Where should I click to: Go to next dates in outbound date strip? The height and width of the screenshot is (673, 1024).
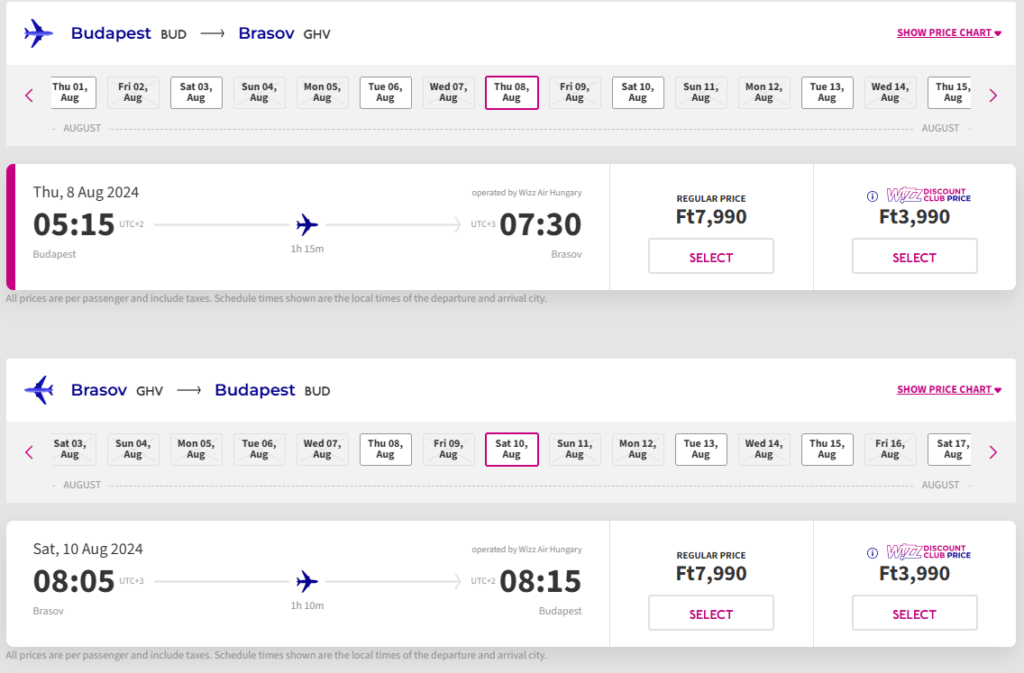tap(992, 96)
